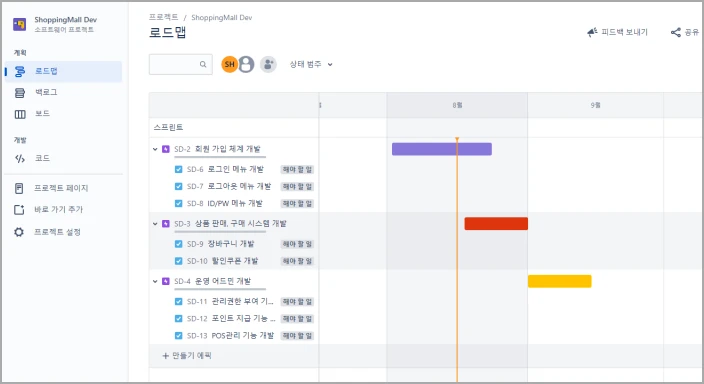
Task: Open the 프로젝트 설정 gear icon
Action: tap(19, 232)
